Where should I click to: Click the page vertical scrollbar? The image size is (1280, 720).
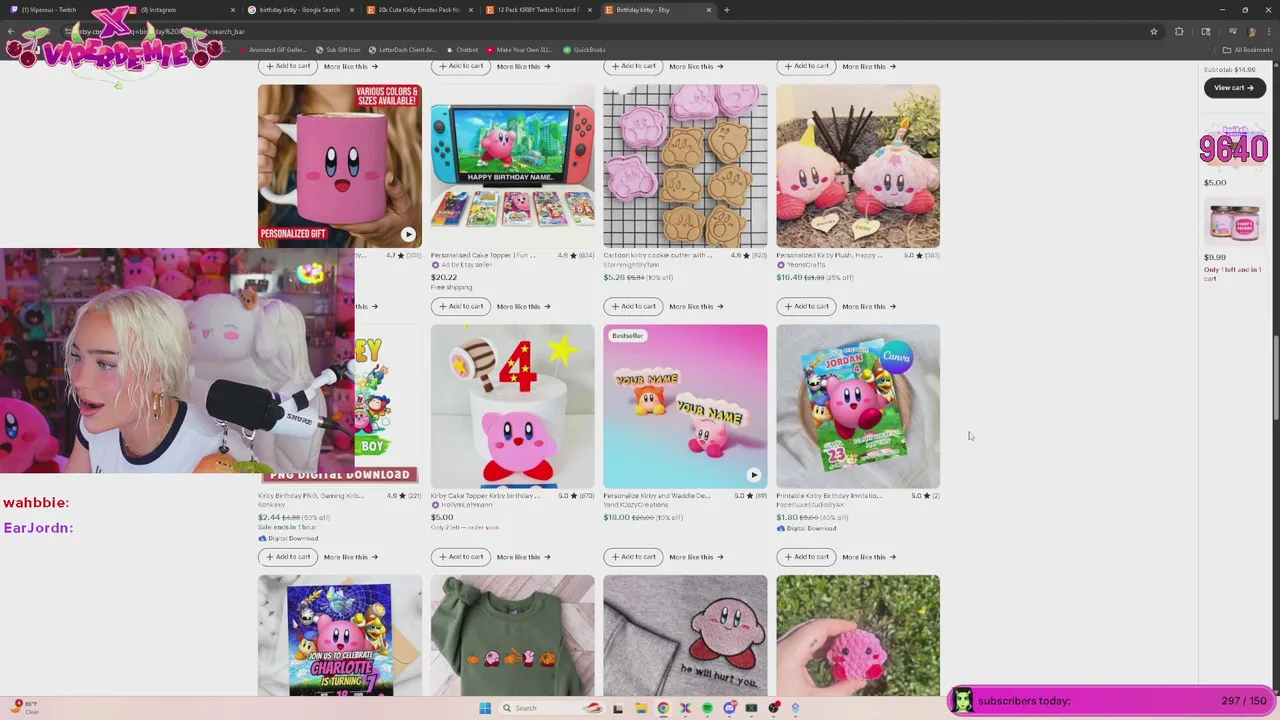[1275, 380]
